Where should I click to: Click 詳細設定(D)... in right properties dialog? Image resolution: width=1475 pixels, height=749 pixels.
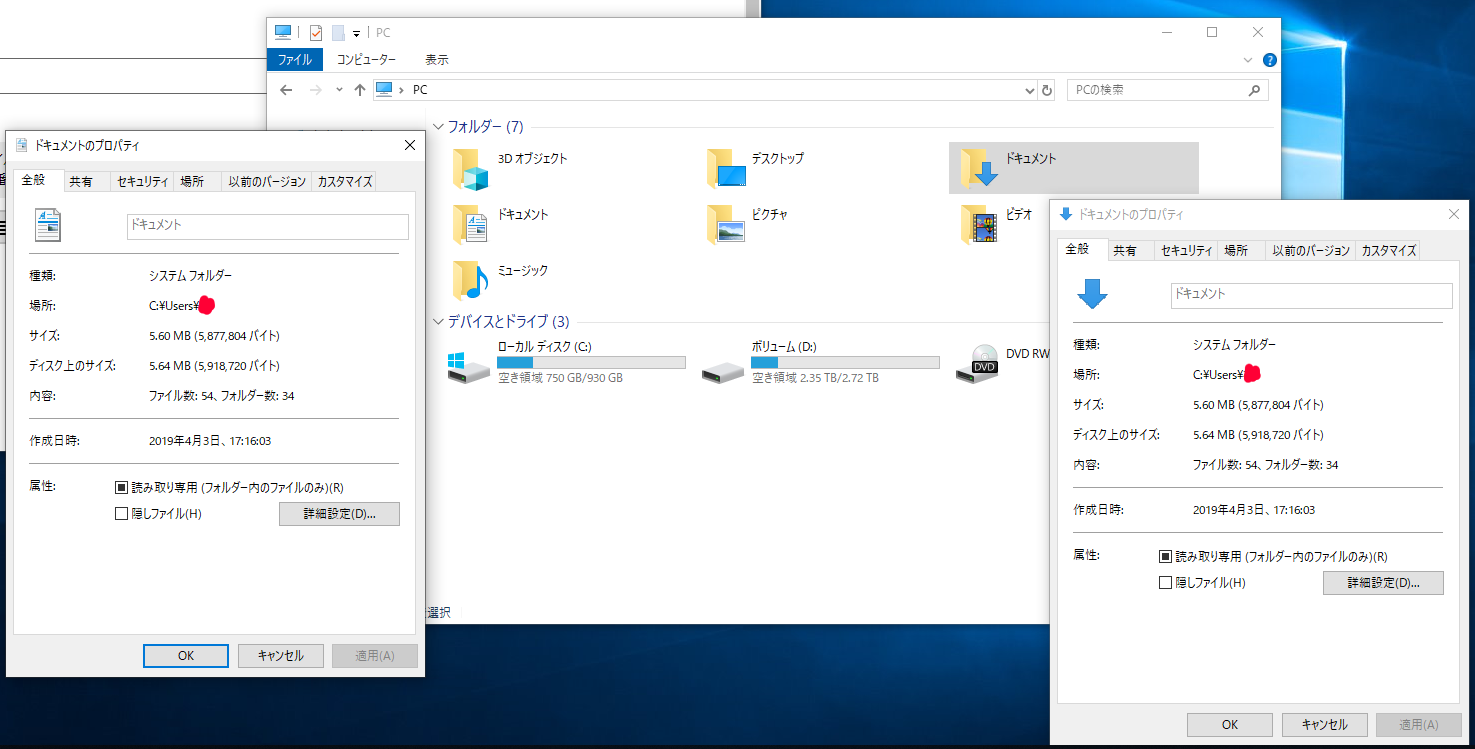click(1383, 583)
